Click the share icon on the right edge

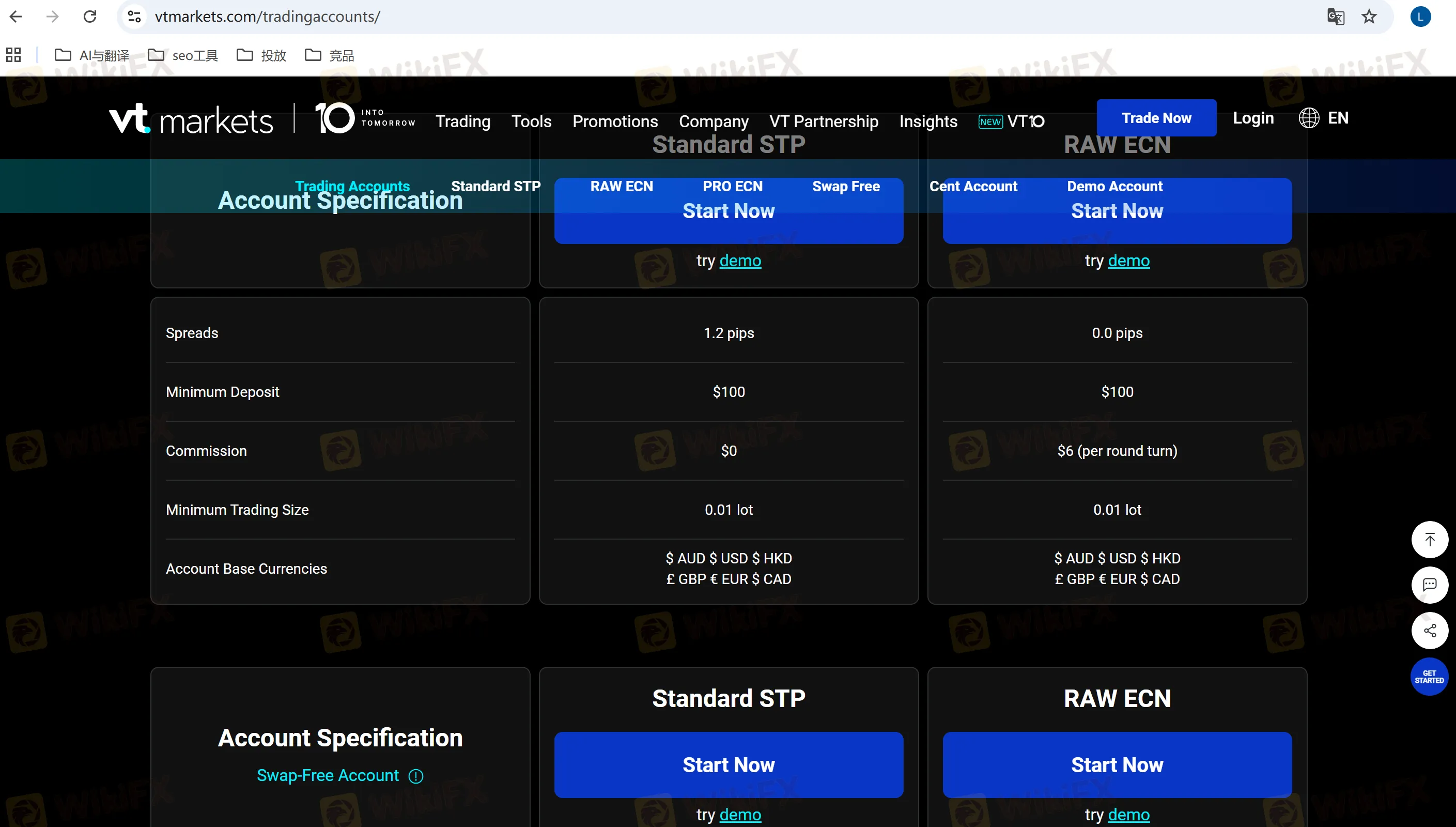tap(1431, 631)
